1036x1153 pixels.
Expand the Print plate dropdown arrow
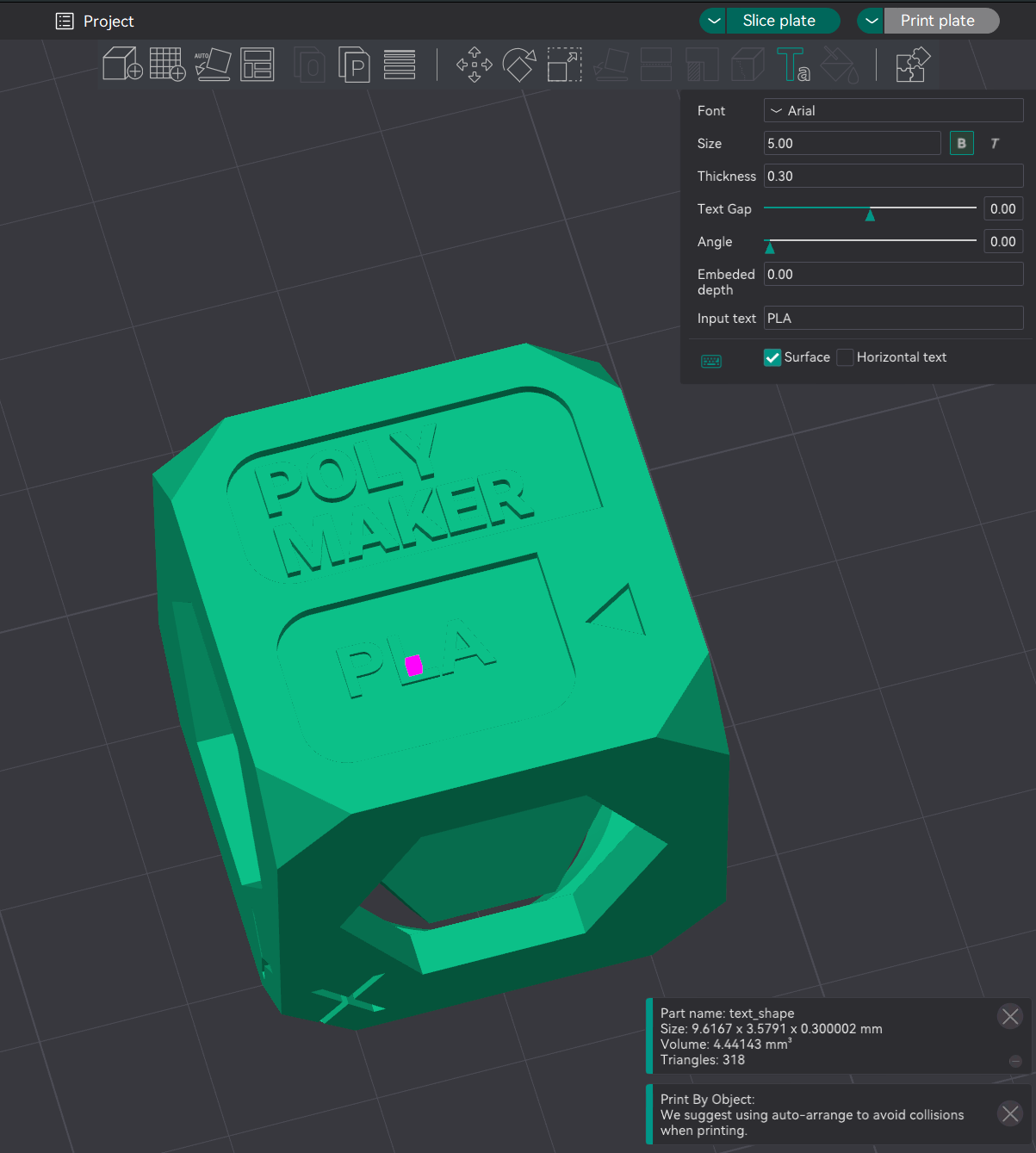coord(870,20)
